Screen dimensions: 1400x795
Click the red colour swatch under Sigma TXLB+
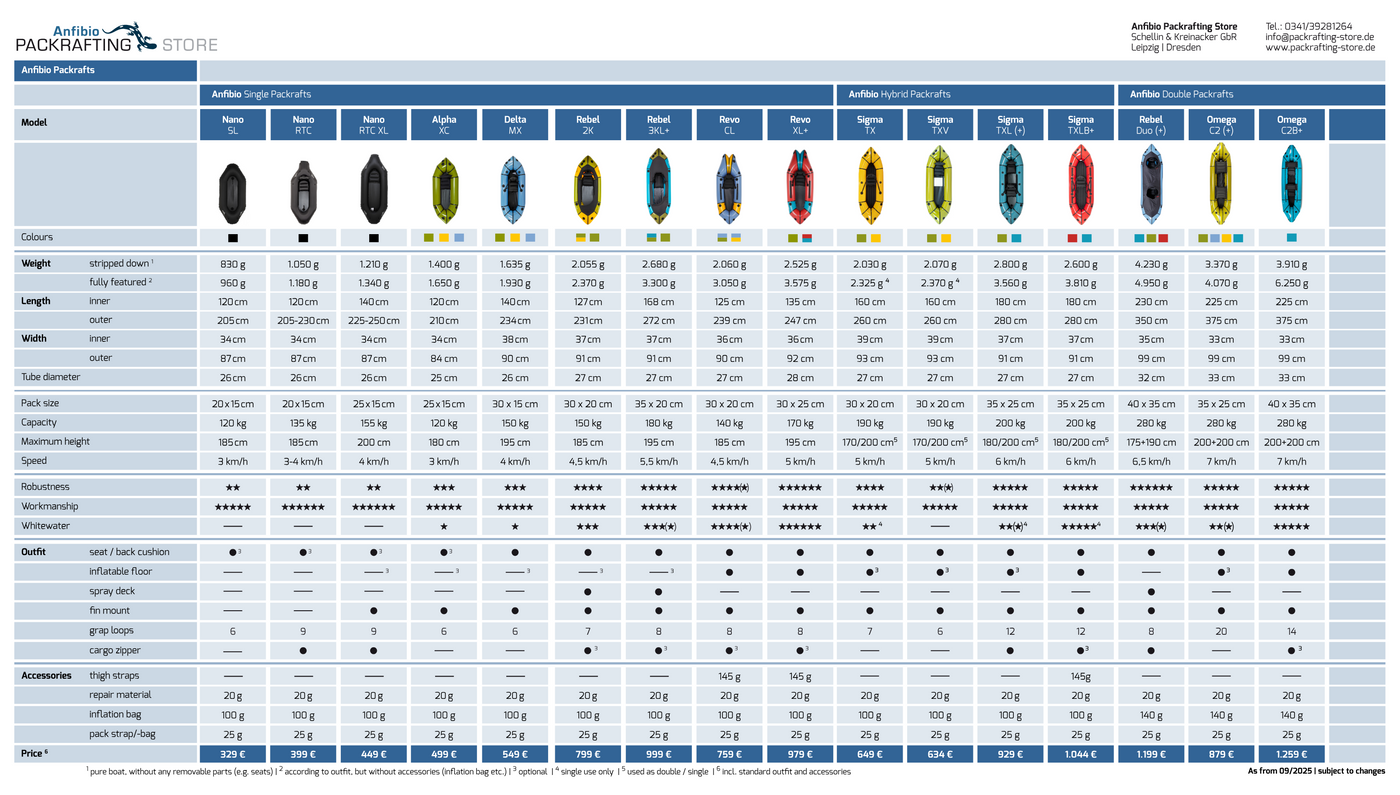[1073, 238]
